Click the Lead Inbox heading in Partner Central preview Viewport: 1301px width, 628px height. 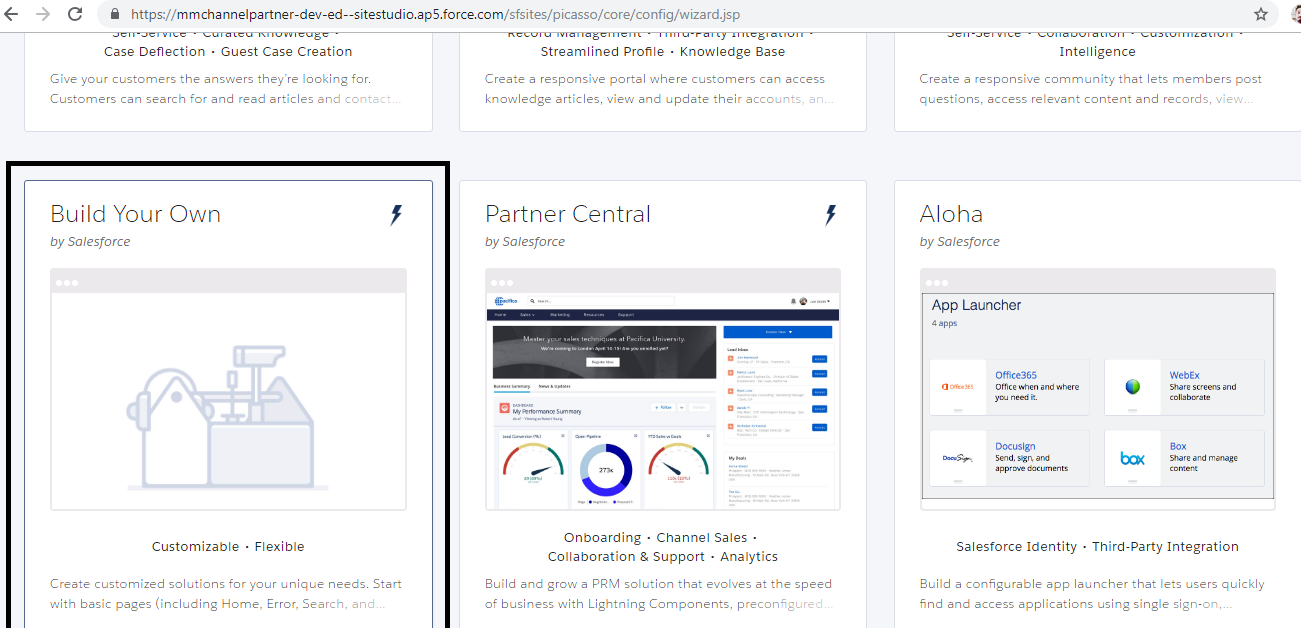(x=738, y=348)
